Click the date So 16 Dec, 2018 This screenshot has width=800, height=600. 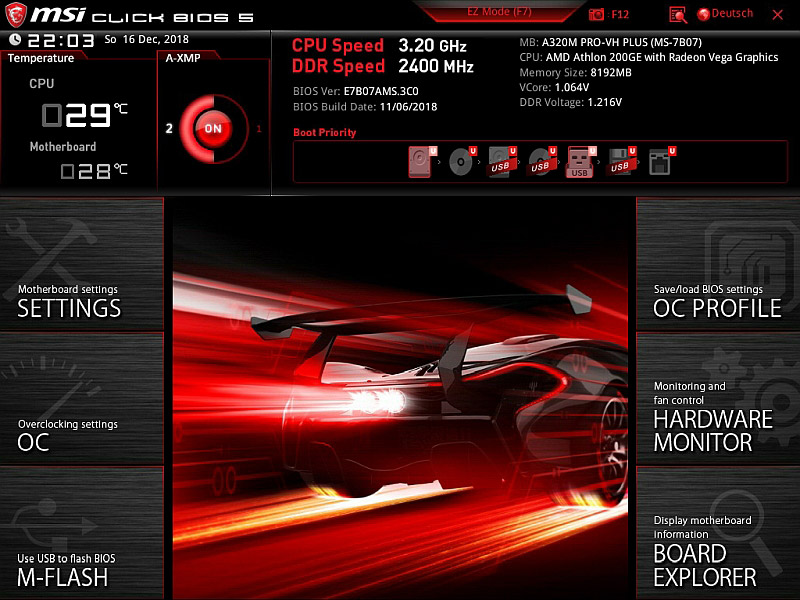coord(146,39)
